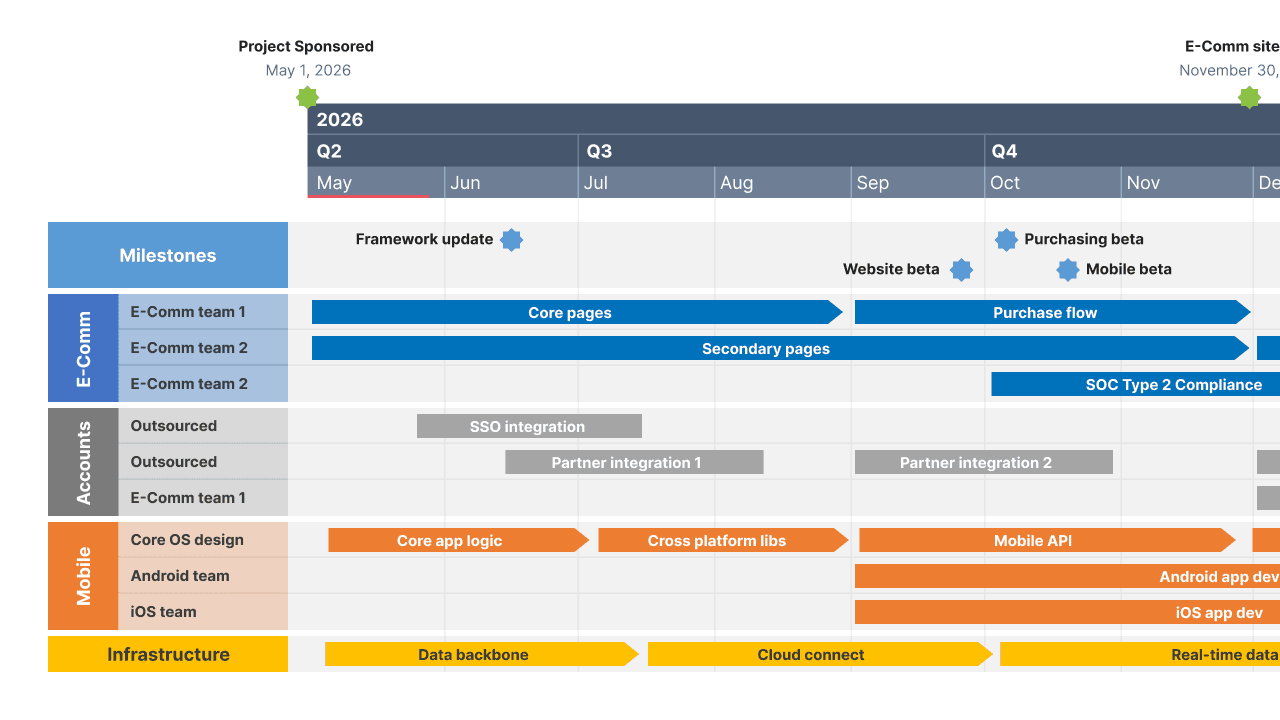1280x720 pixels.
Task: Select the Mobile swimlane header
Action: (83, 576)
